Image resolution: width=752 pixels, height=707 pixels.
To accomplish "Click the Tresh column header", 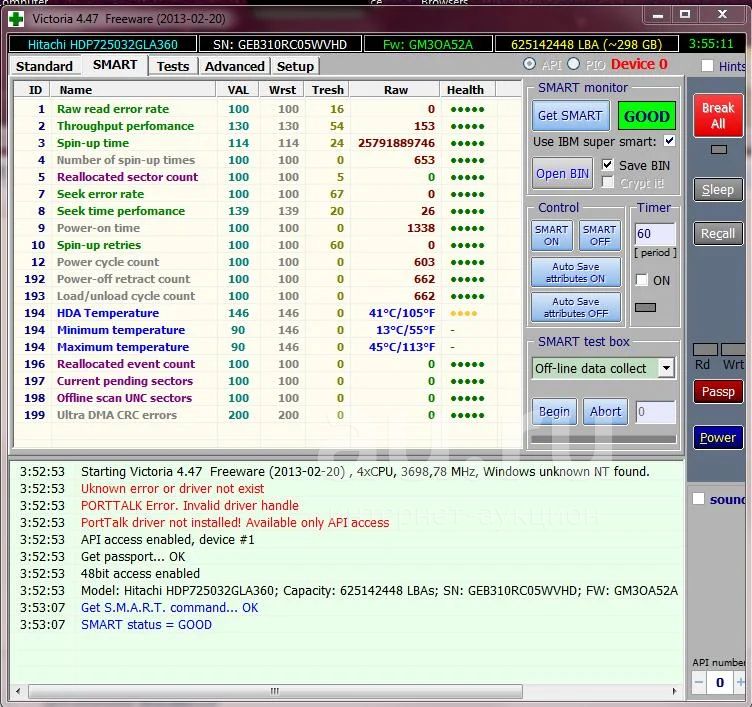I will coord(328,90).
